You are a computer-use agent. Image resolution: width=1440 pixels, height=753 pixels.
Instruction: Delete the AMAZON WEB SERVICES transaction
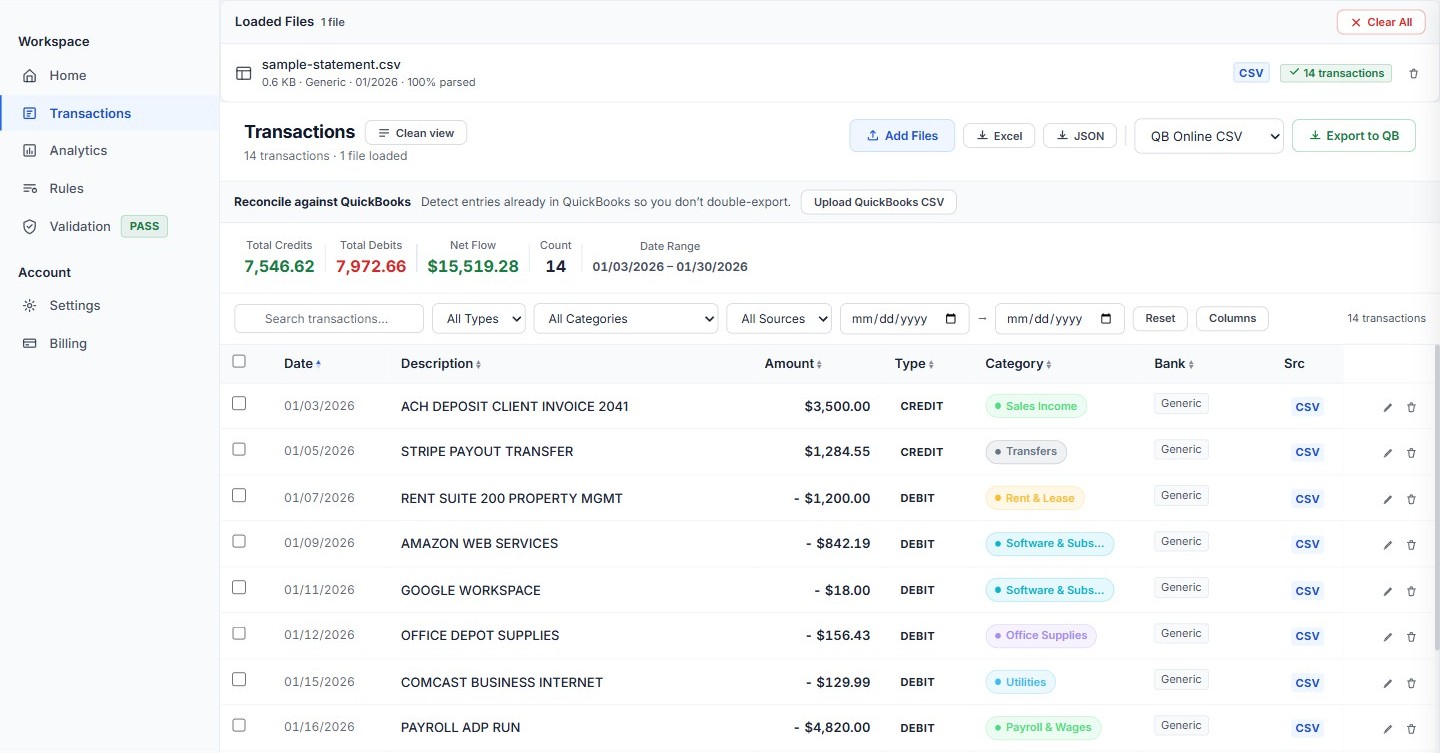pyautogui.click(x=1411, y=545)
